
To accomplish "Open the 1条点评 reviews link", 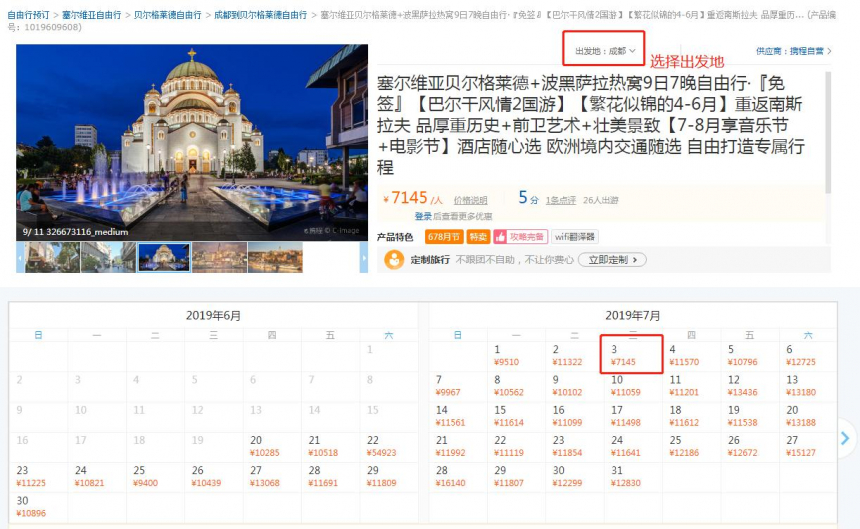I will click(x=561, y=201).
